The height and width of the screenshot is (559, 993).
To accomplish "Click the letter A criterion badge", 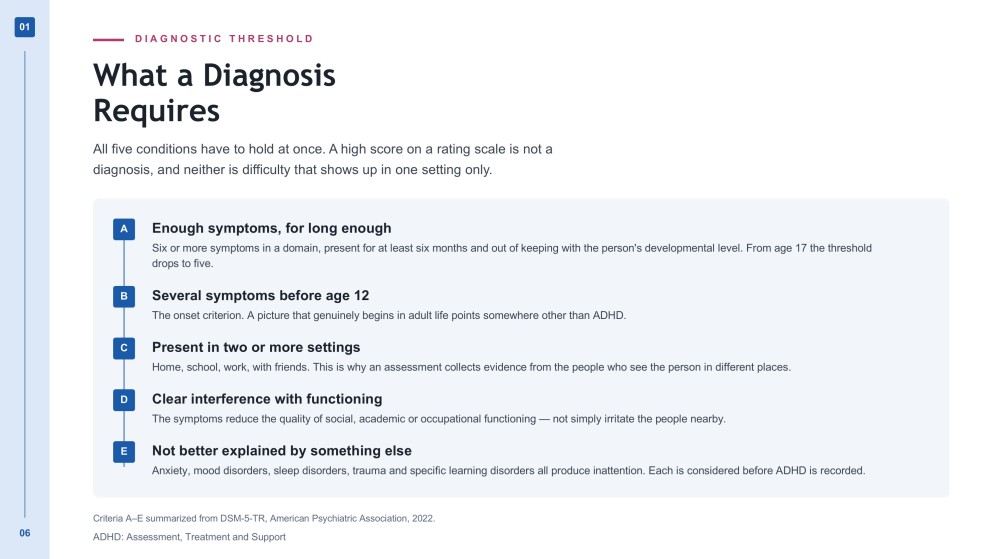I will coord(124,229).
